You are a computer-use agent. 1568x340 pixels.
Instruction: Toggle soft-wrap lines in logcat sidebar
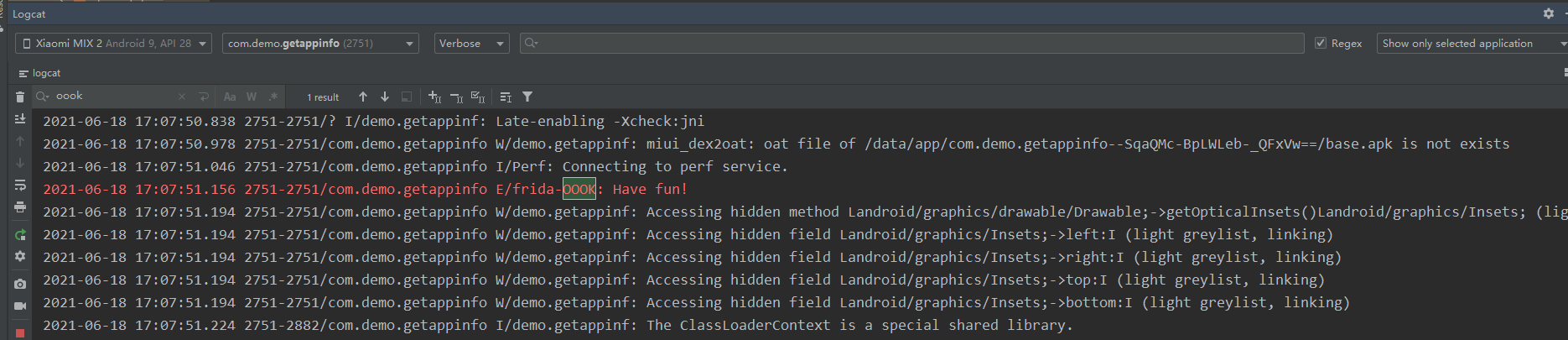point(20,185)
